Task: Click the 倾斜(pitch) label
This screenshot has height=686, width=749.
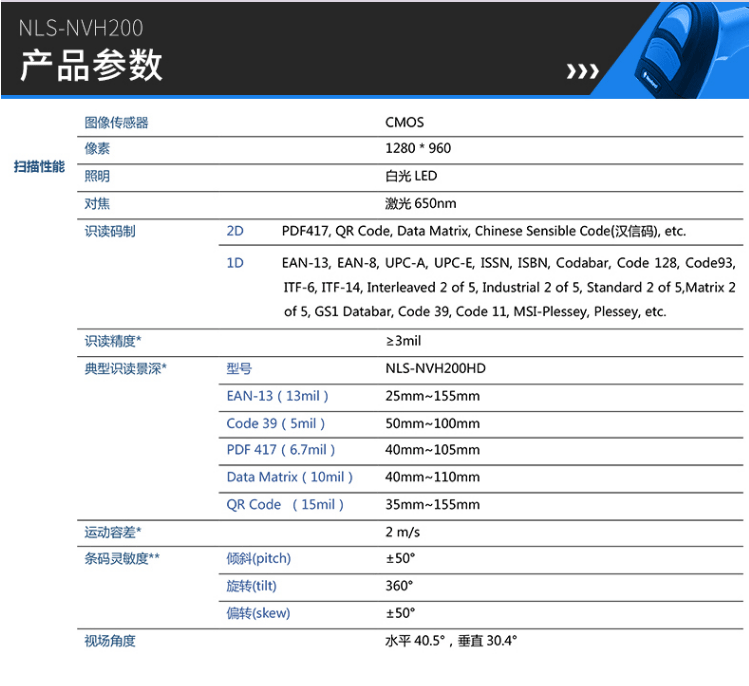Action: (x=258, y=558)
